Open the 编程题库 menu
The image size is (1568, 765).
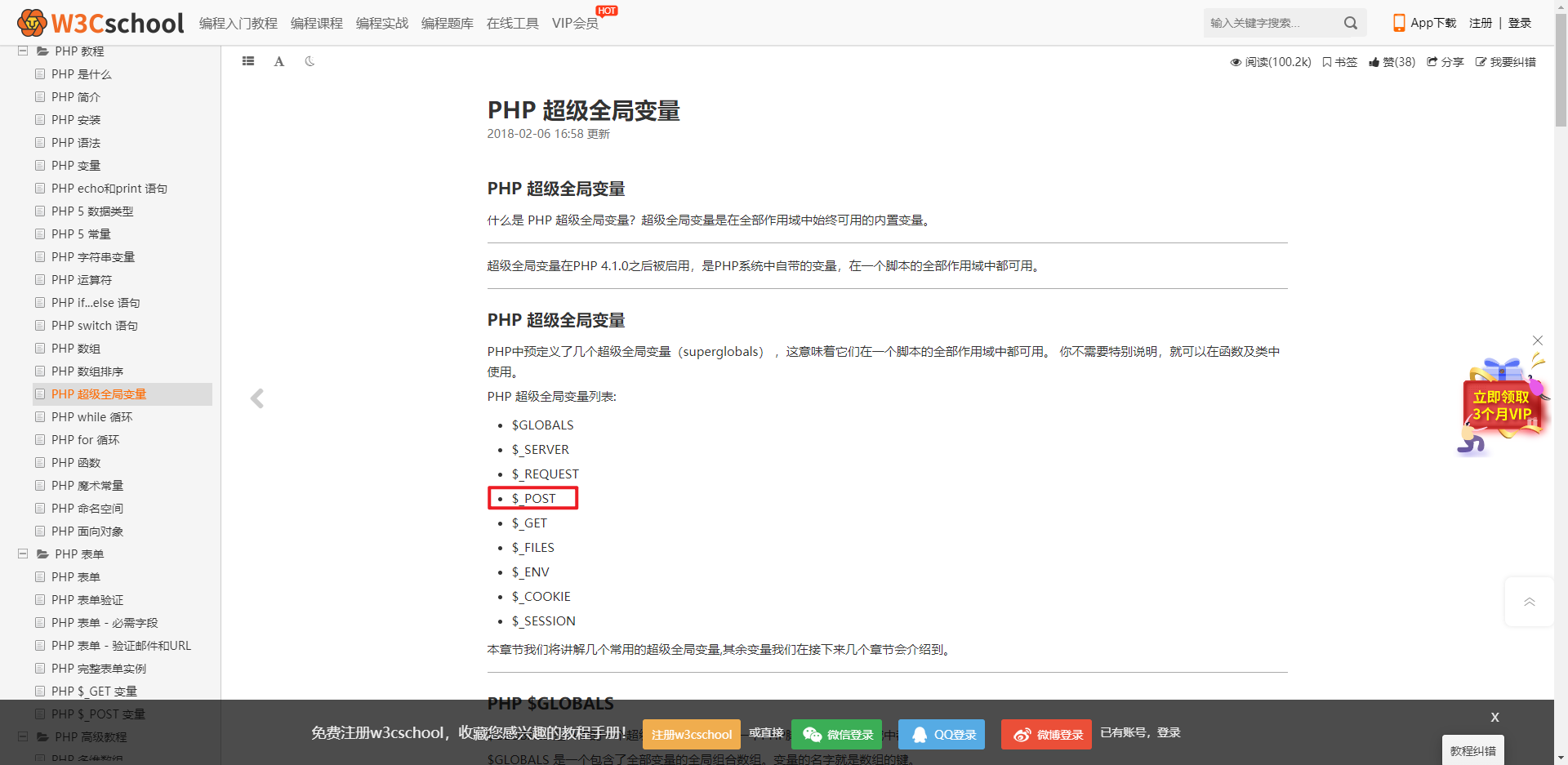click(448, 24)
